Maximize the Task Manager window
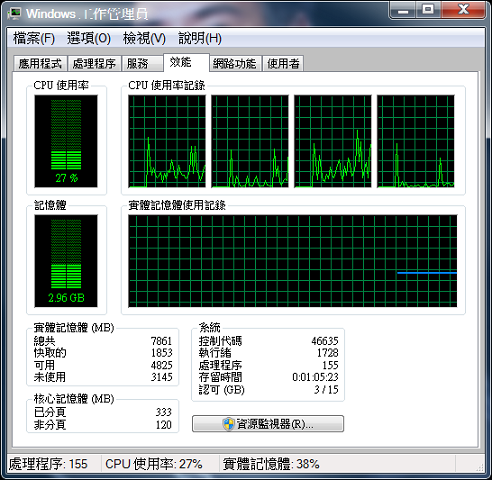The width and height of the screenshot is (492, 480). point(428,11)
